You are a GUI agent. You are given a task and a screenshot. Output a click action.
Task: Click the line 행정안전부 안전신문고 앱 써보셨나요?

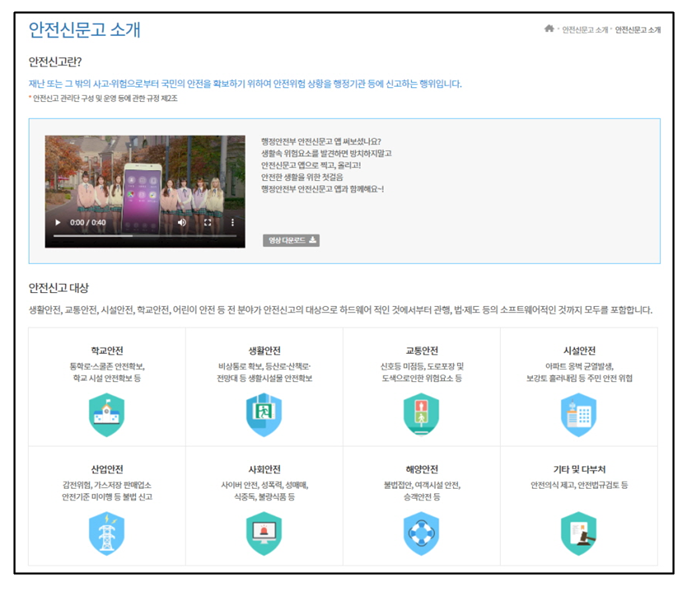click(x=321, y=142)
